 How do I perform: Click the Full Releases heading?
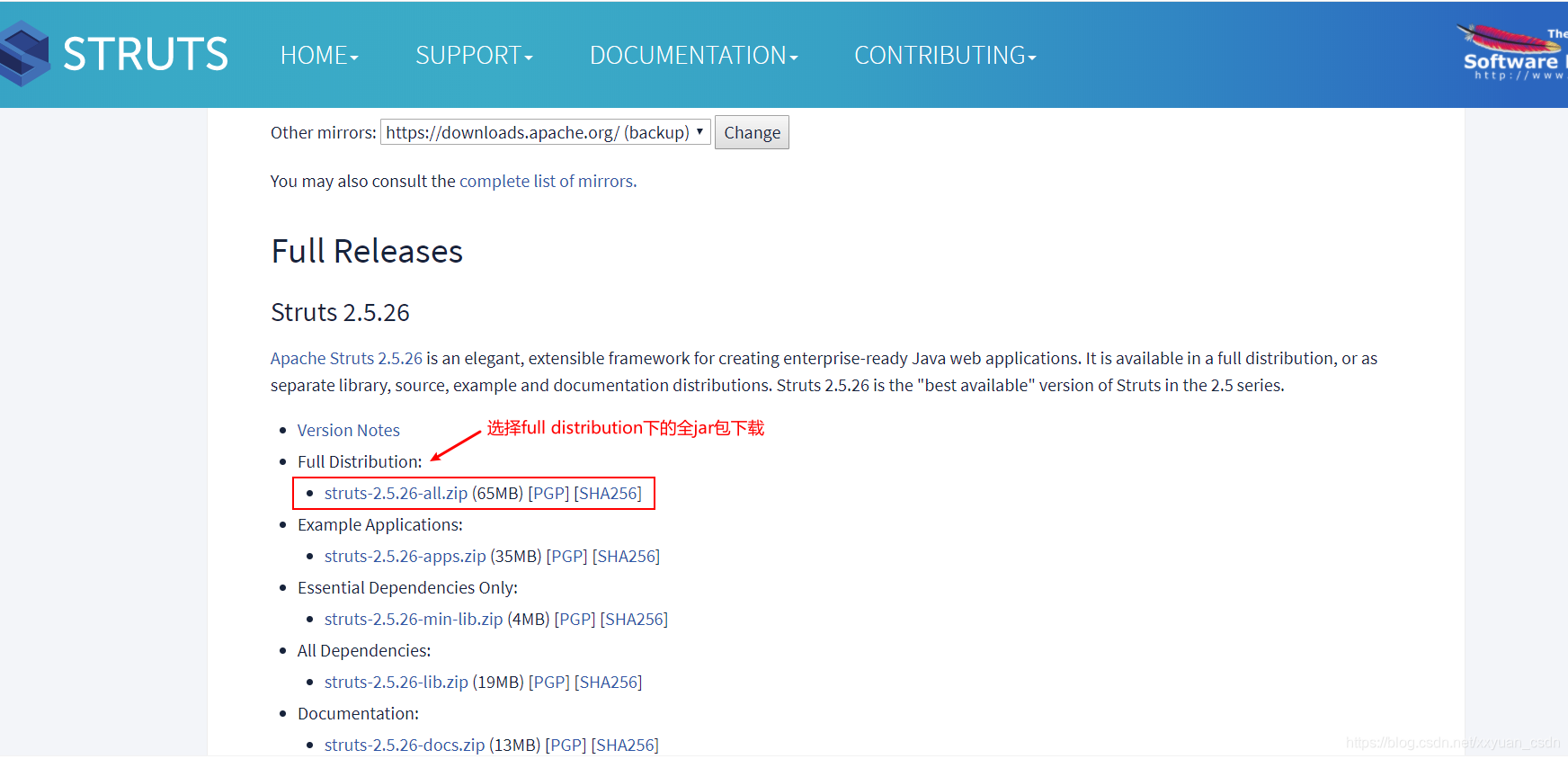[367, 251]
